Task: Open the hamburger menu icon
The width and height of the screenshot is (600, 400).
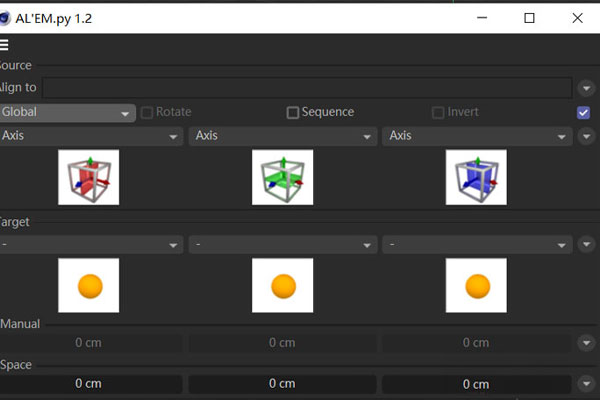Action: point(4,44)
